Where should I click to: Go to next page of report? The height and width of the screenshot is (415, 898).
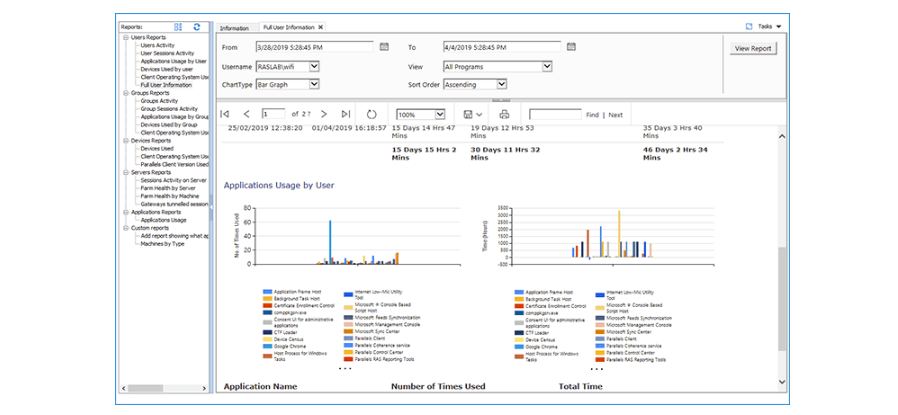[x=322, y=115]
